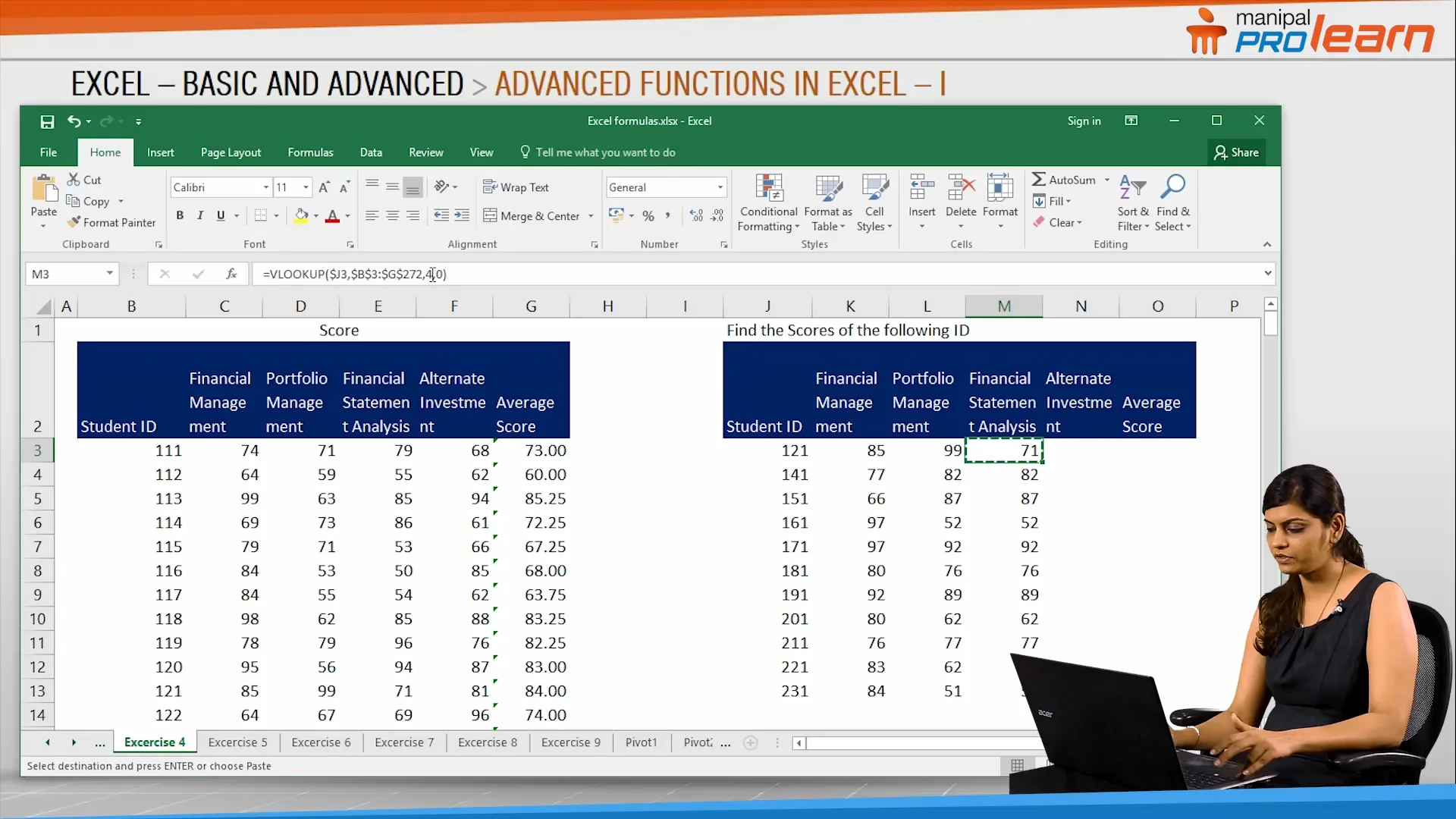Toggle bold formatting
The width and height of the screenshot is (1456, 819).
tap(180, 215)
